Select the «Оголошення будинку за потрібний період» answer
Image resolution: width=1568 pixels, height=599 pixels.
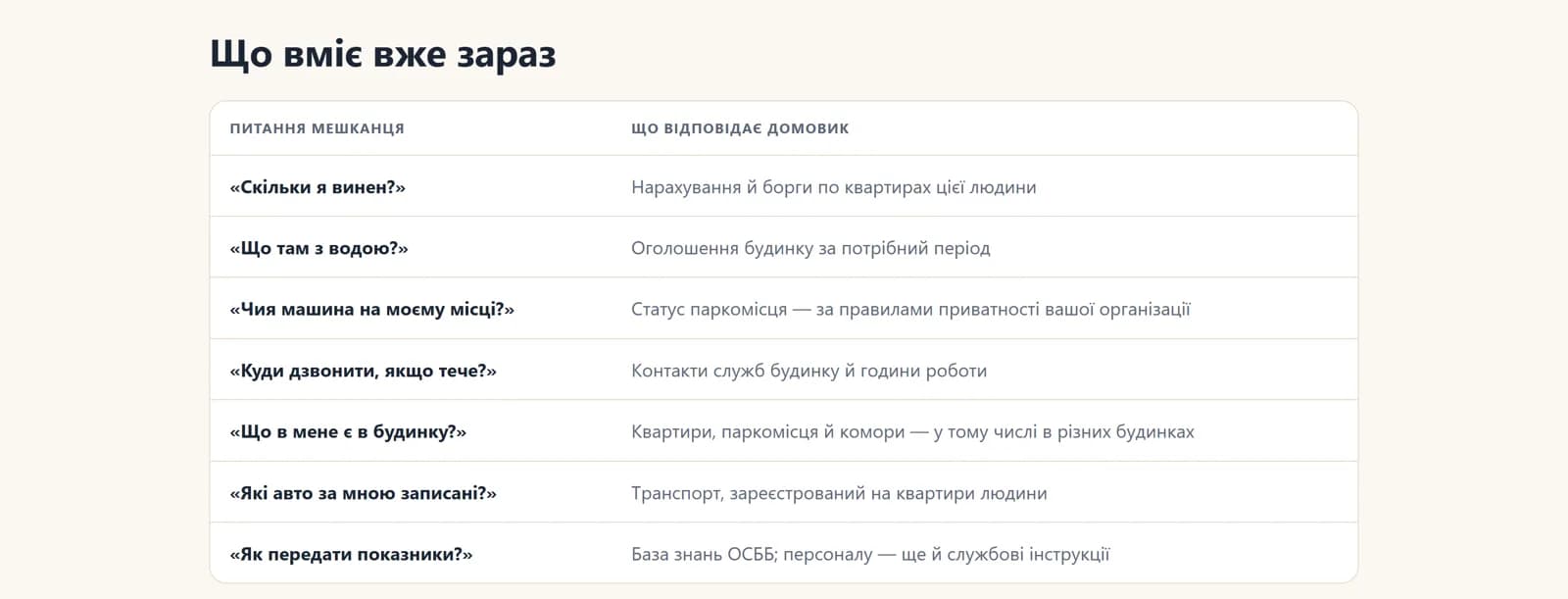click(810, 248)
